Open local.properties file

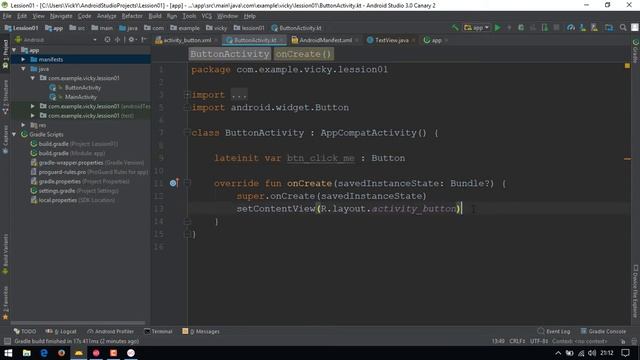pos(73,200)
